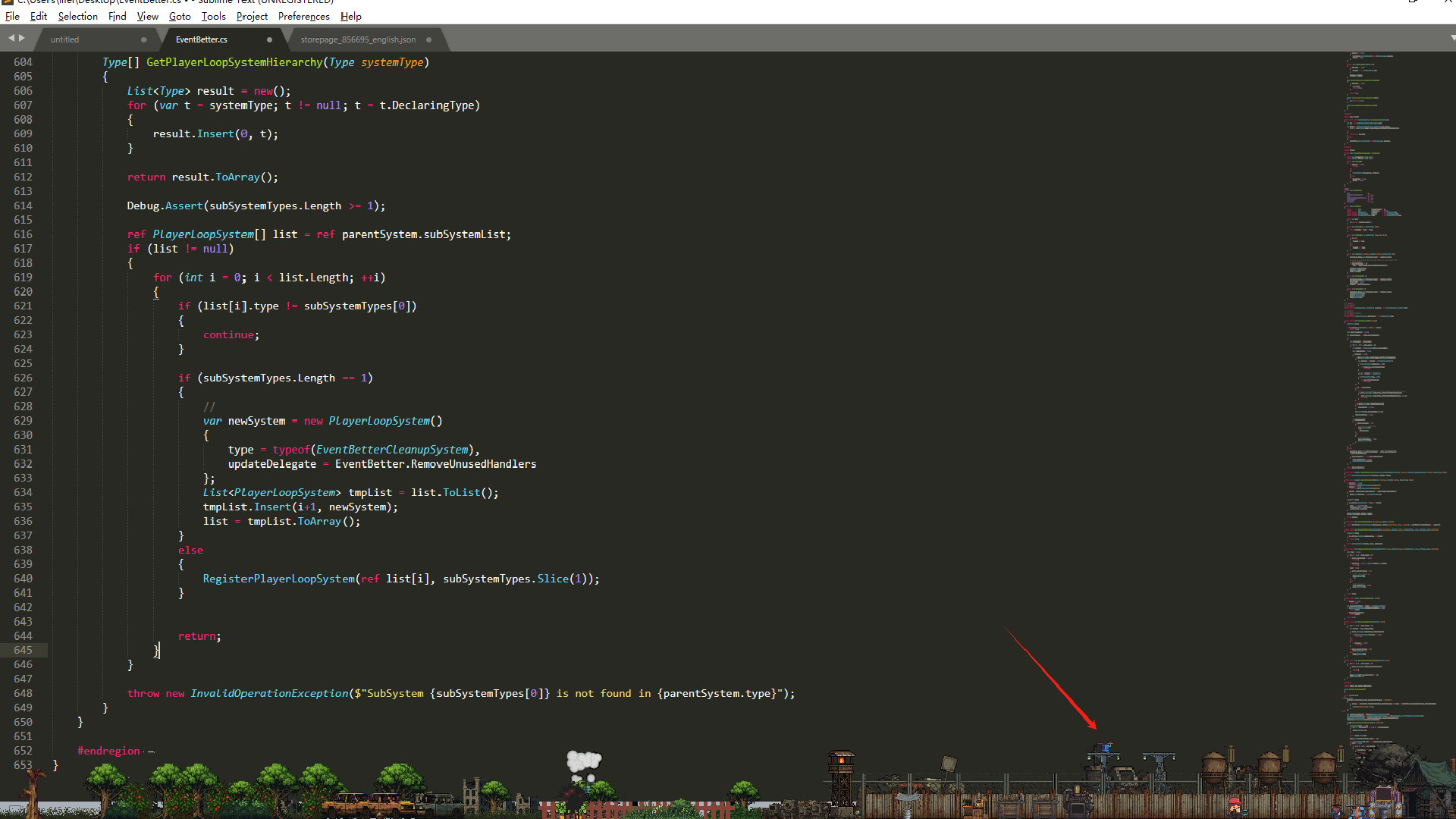The width and height of the screenshot is (1456, 819).
Task: Open the Preferences menu
Action: pyautogui.click(x=303, y=16)
